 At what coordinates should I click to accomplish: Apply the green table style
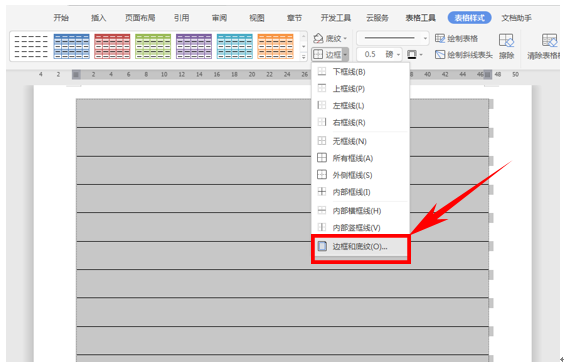pyautogui.click(x=153, y=46)
